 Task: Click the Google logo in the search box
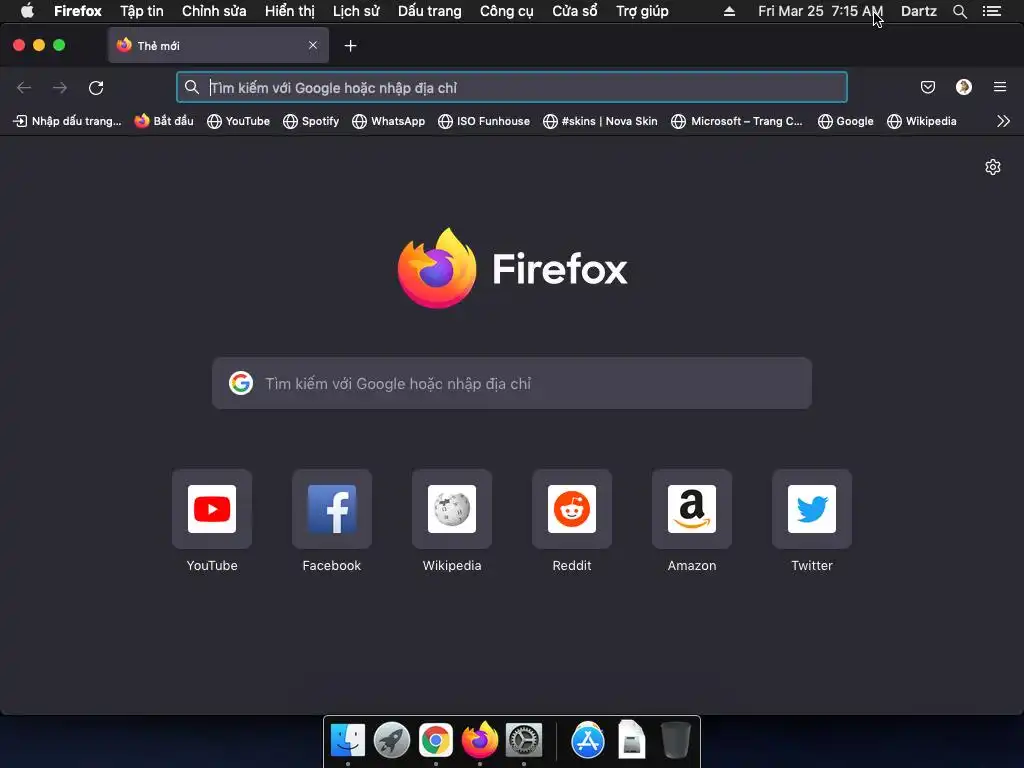pyautogui.click(x=241, y=383)
